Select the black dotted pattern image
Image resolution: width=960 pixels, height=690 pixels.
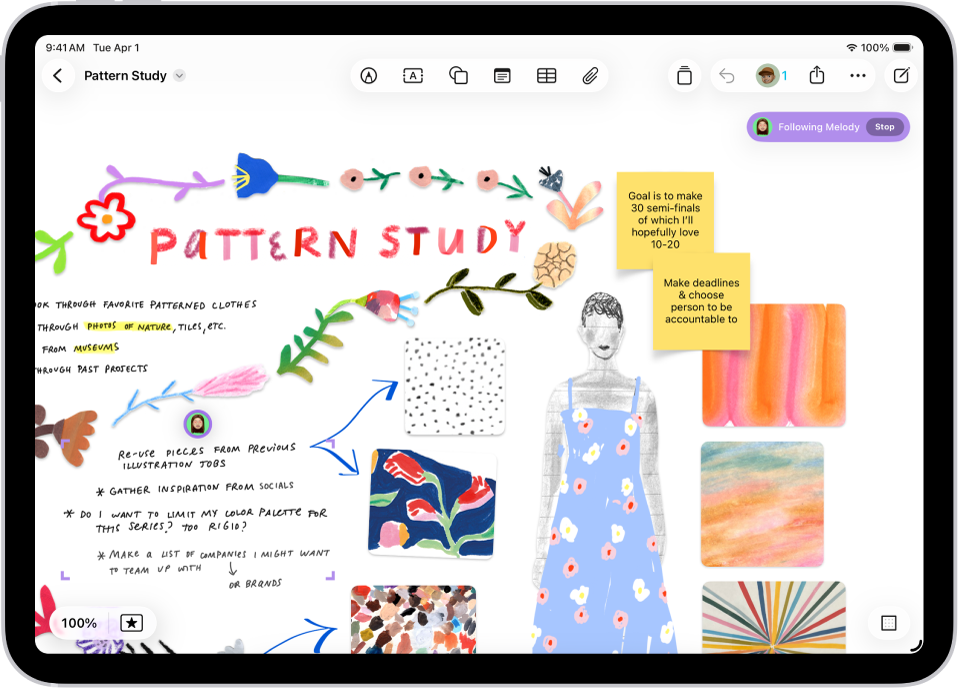tap(454, 386)
